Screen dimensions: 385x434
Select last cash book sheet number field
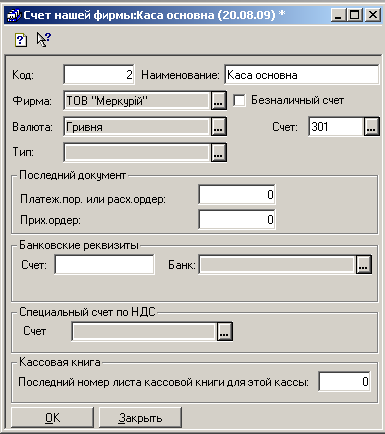click(344, 381)
